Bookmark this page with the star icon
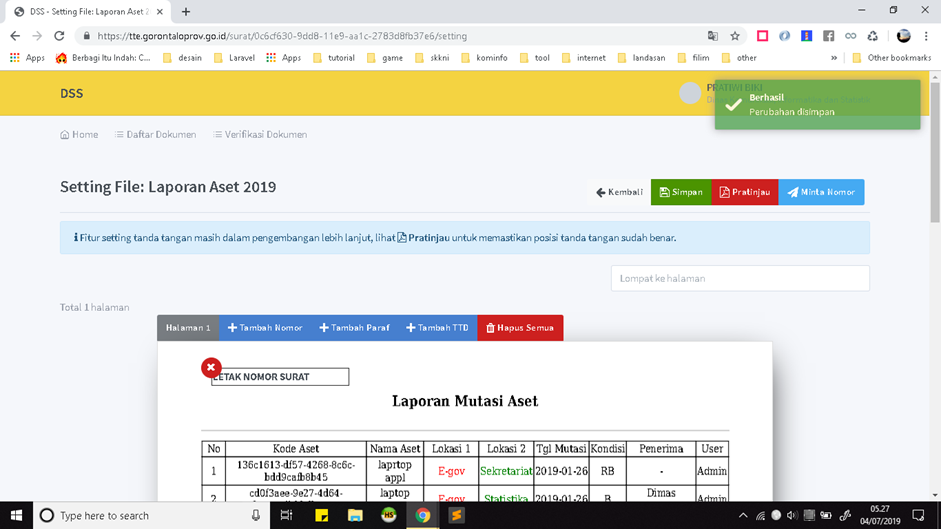The image size is (941, 529). tap(735, 36)
